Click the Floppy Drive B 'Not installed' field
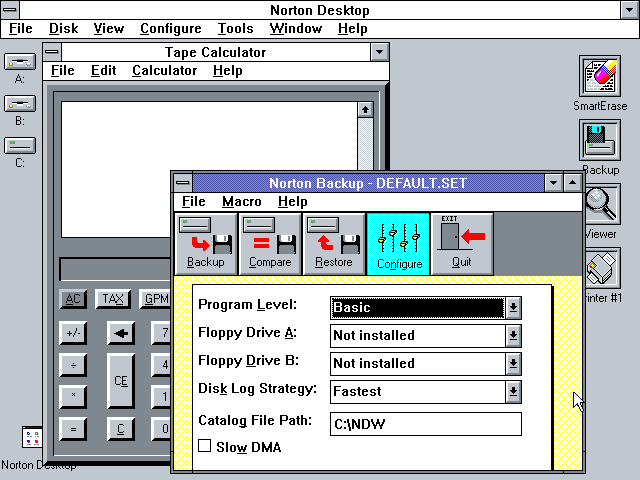The height and width of the screenshot is (480, 640). 418,363
